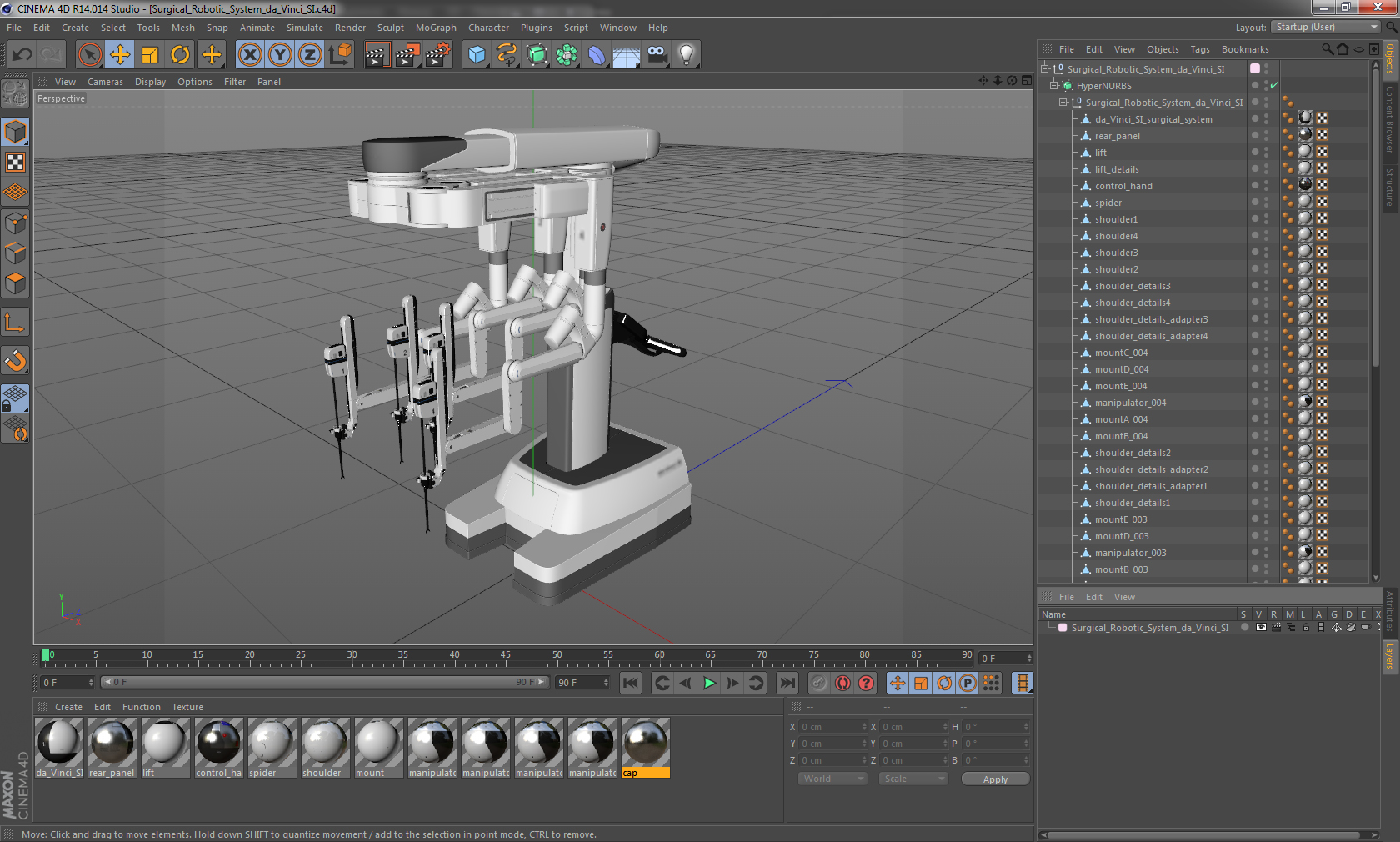Select the spider material swatch
This screenshot has height=842, width=1400.
click(x=272, y=748)
